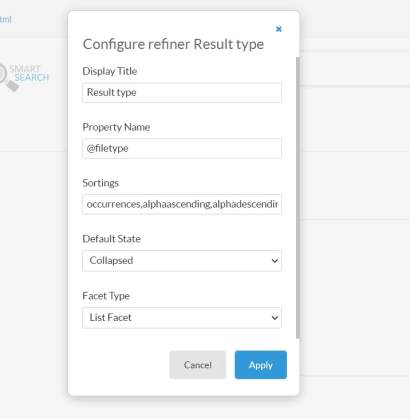Click the Default State label
The width and height of the screenshot is (410, 419).
(111, 239)
